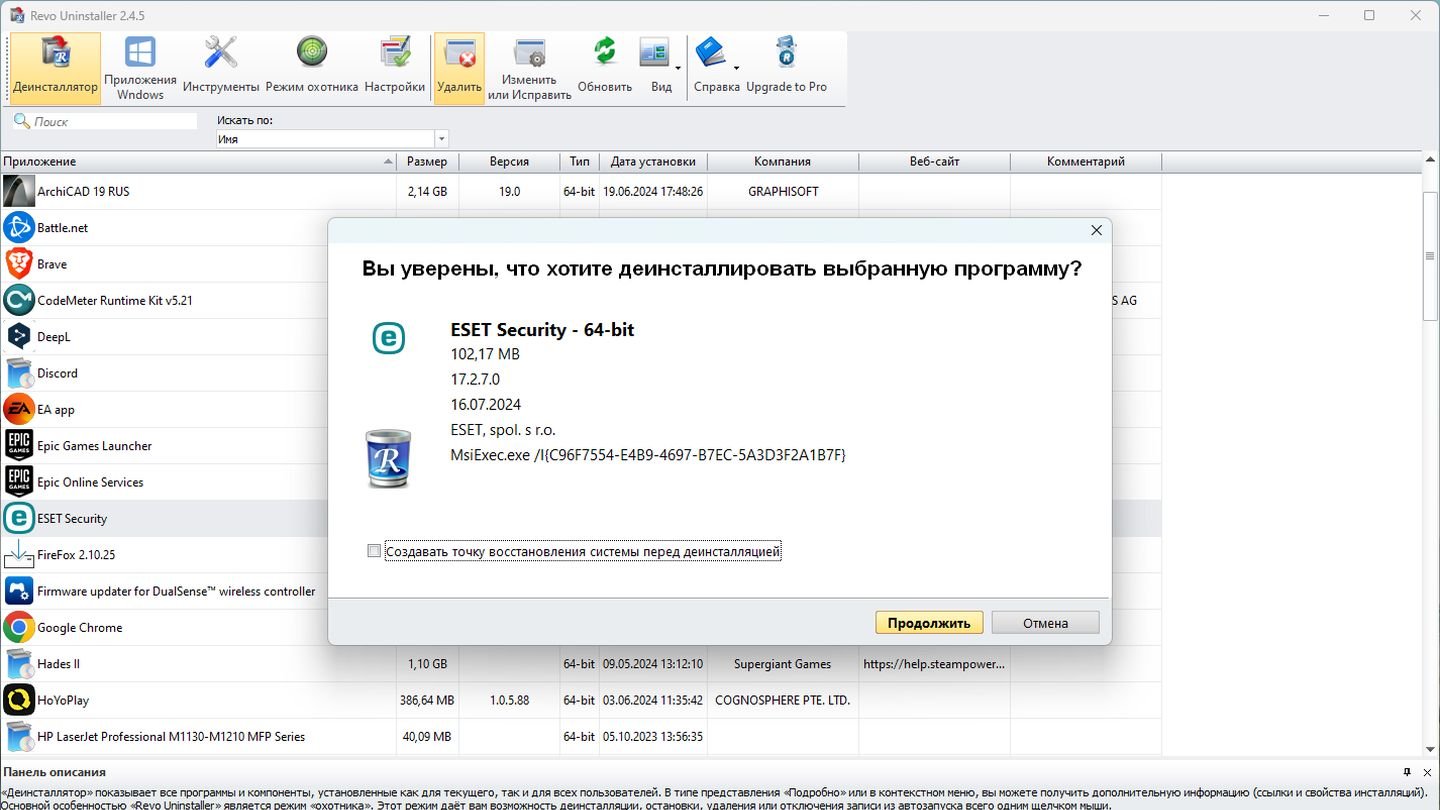
Task: Click the Firmware updater DualSense icon
Action: tap(19, 591)
